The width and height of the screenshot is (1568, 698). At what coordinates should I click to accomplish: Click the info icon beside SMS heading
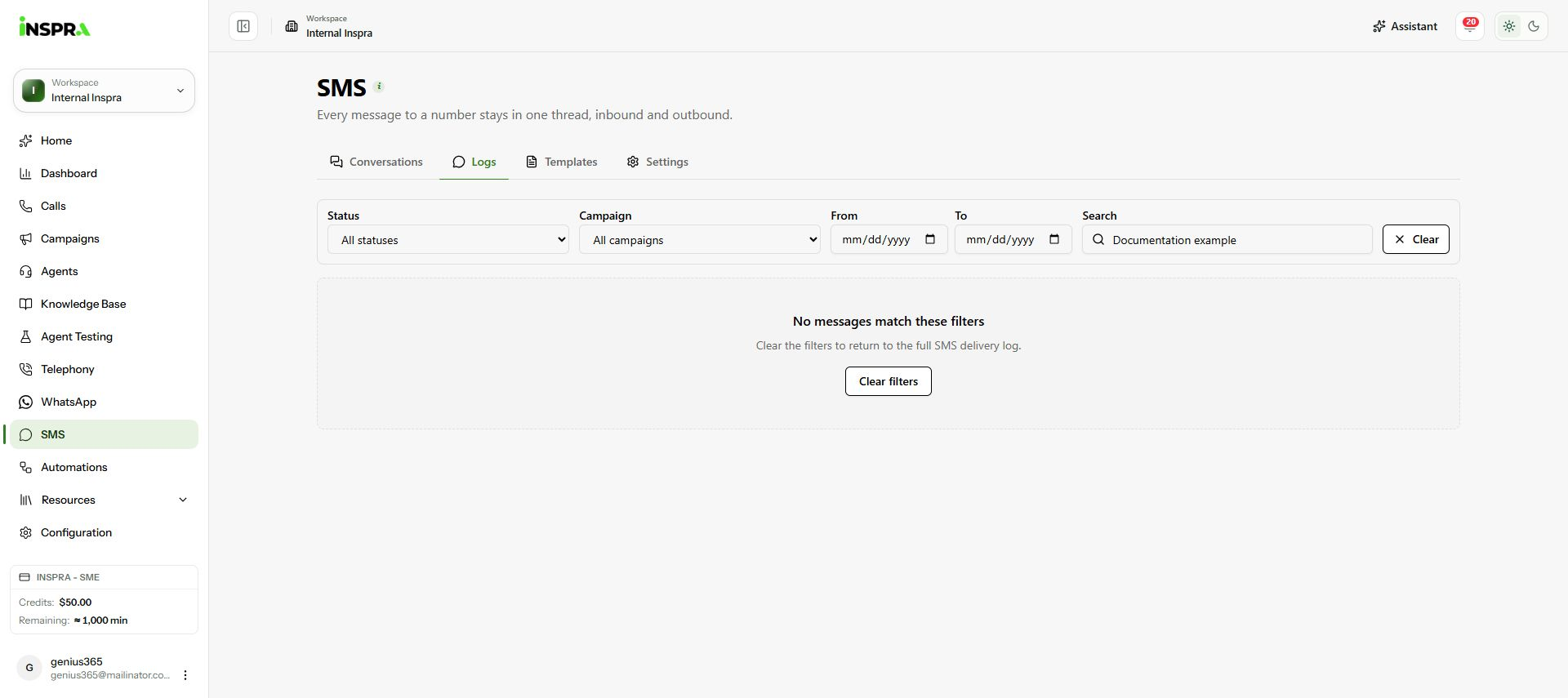(x=379, y=86)
